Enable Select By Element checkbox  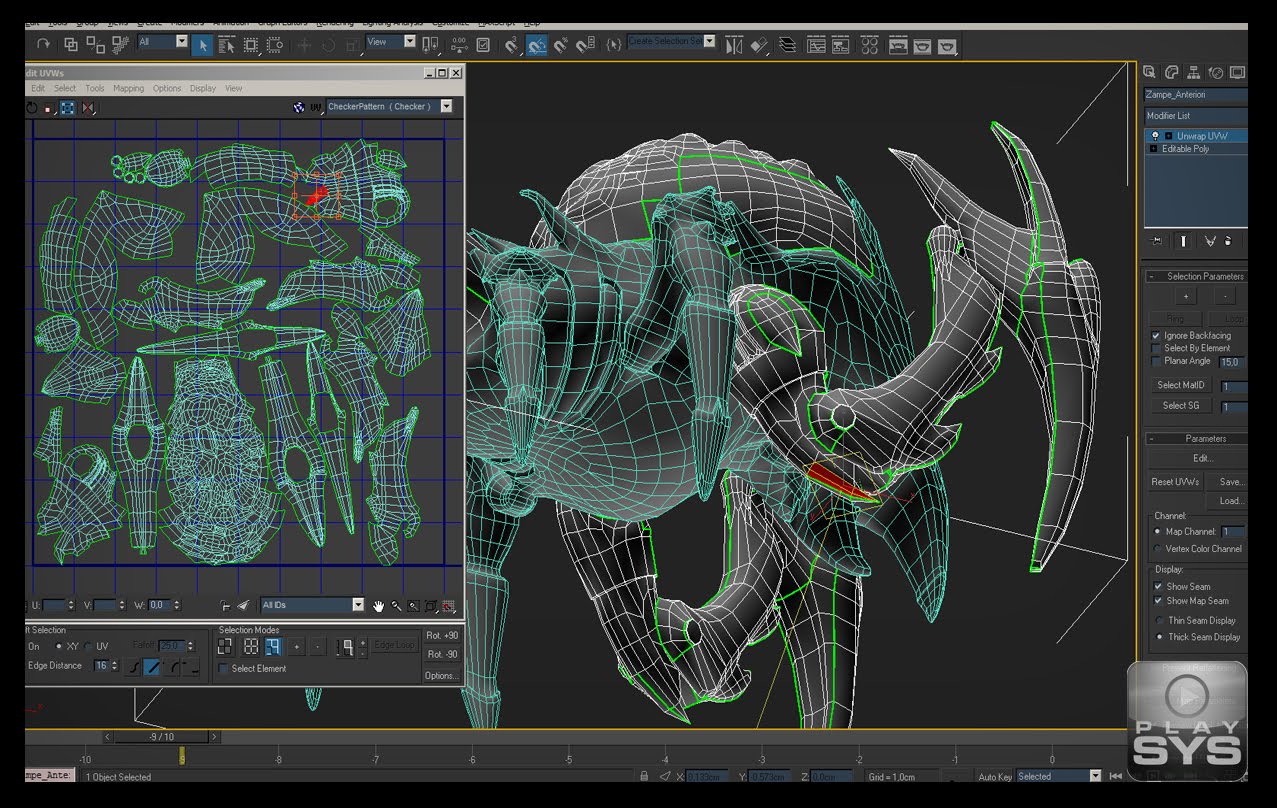point(1157,348)
